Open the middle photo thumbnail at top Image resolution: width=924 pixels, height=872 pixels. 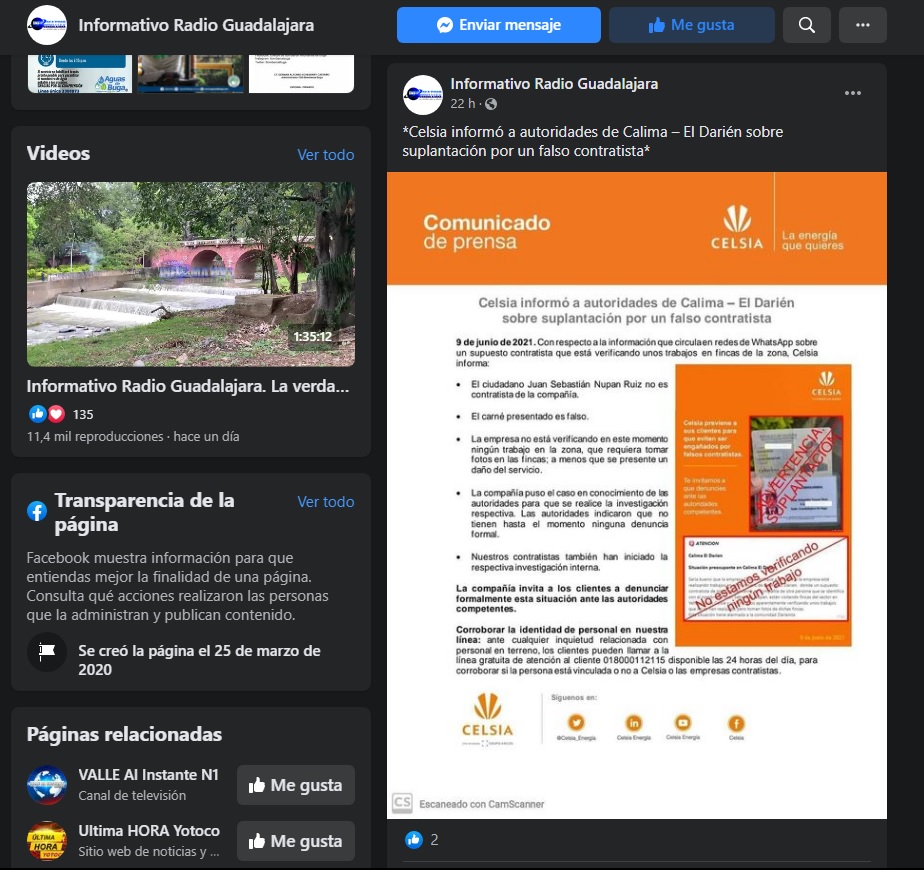tap(190, 74)
